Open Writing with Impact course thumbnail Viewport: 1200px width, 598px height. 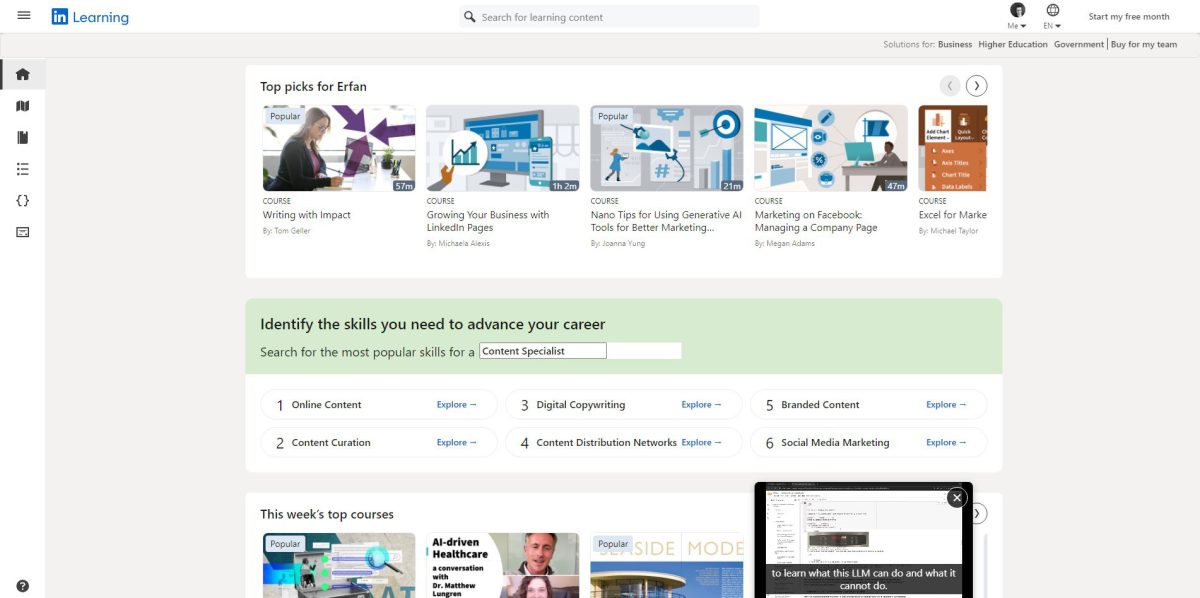(339, 148)
